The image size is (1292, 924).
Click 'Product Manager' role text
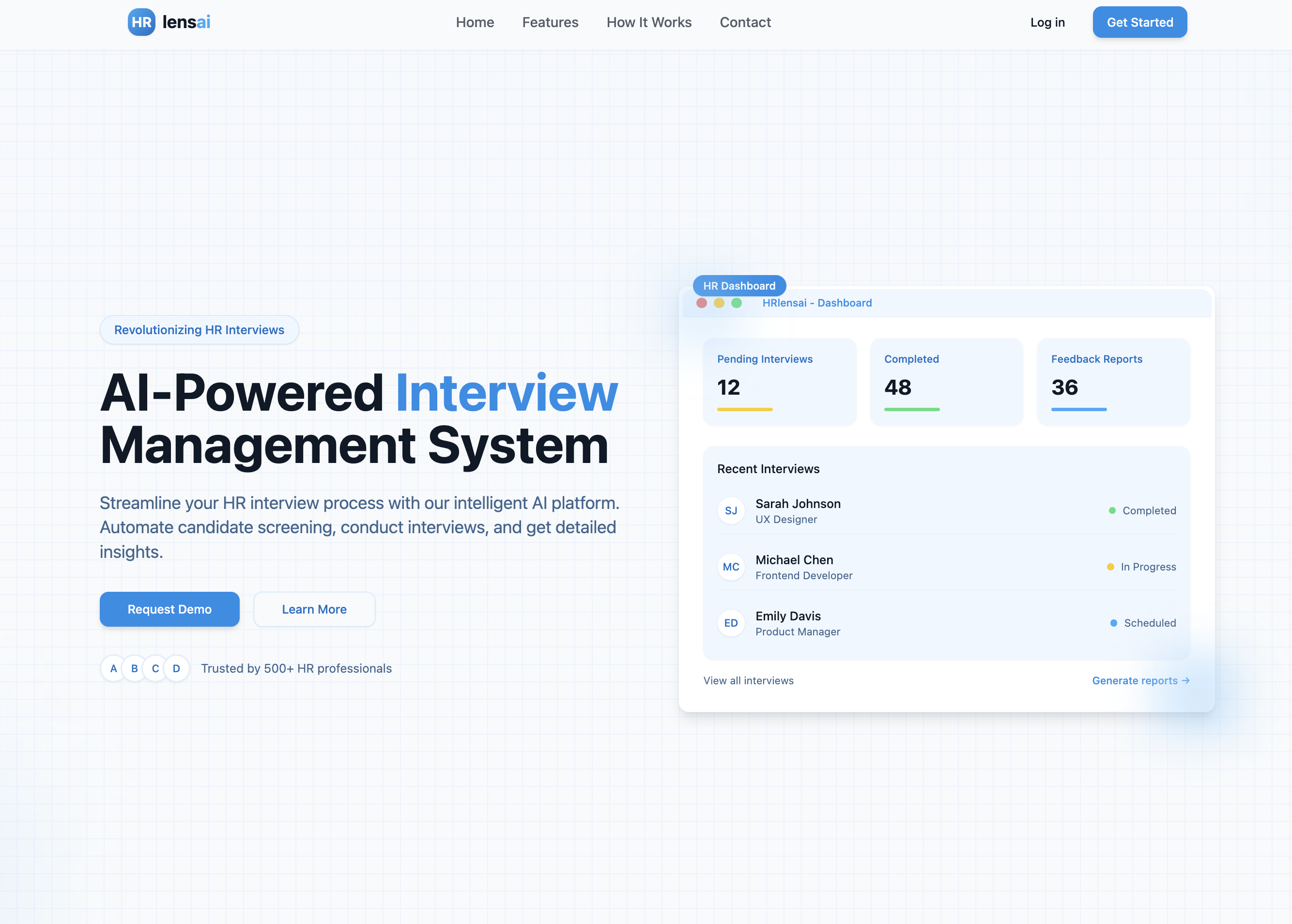(x=797, y=632)
